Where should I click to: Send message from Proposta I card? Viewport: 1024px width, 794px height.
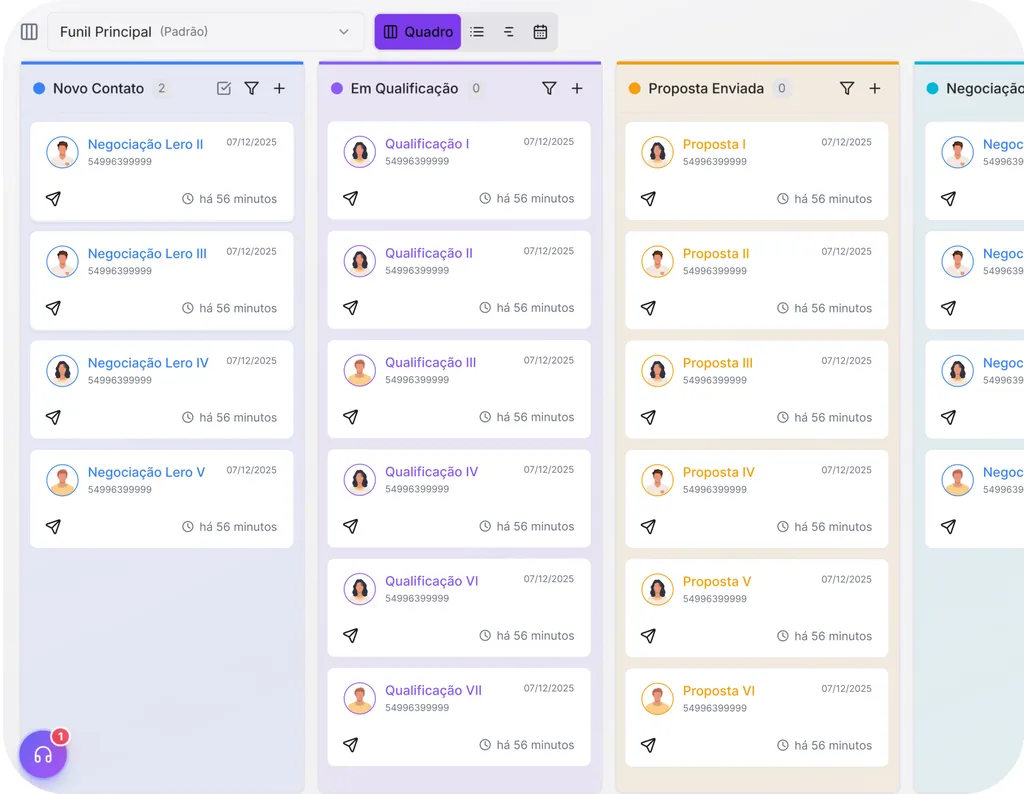(648, 198)
